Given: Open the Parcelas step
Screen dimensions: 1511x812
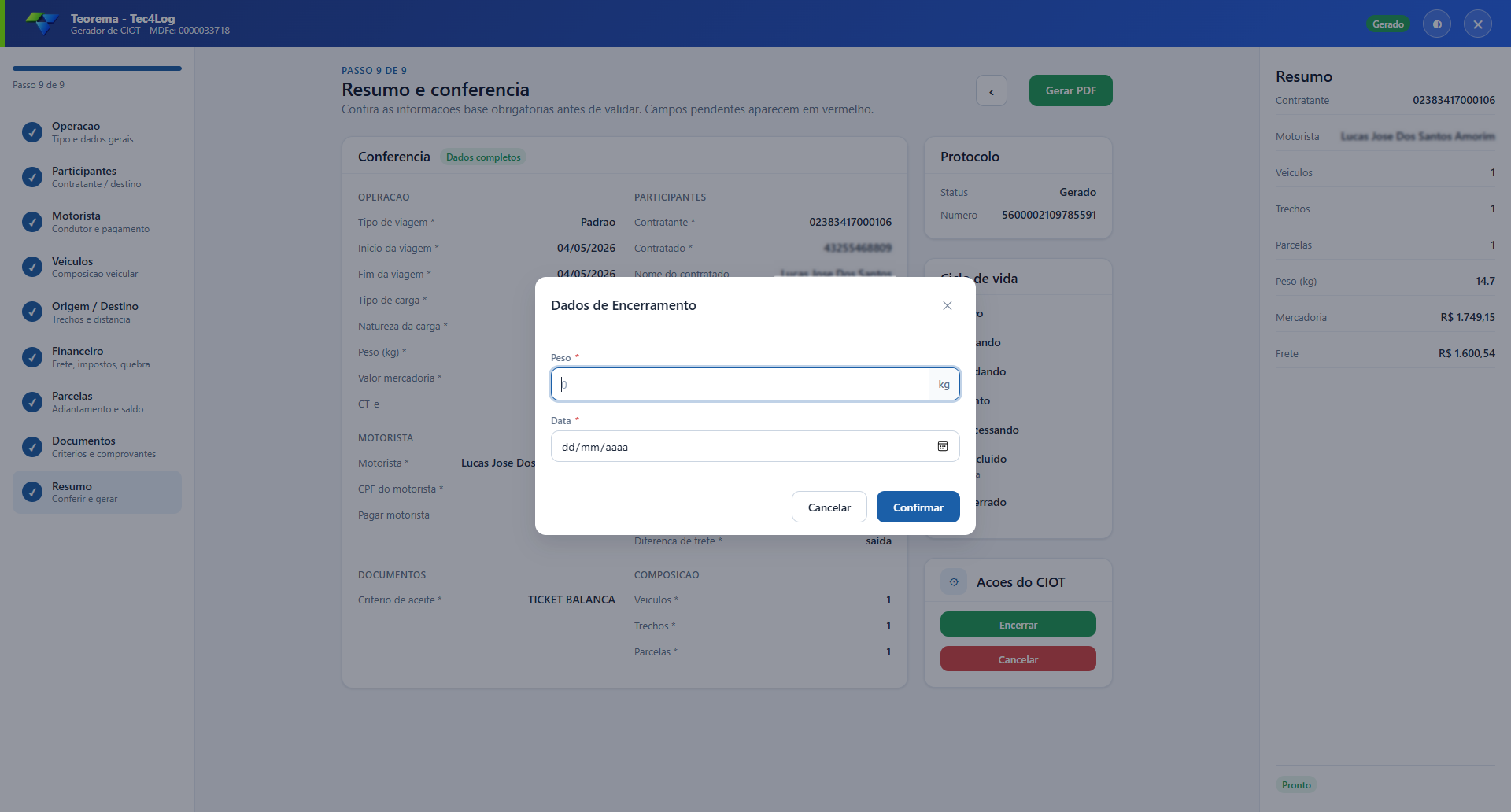Looking at the screenshot, I should (x=97, y=402).
